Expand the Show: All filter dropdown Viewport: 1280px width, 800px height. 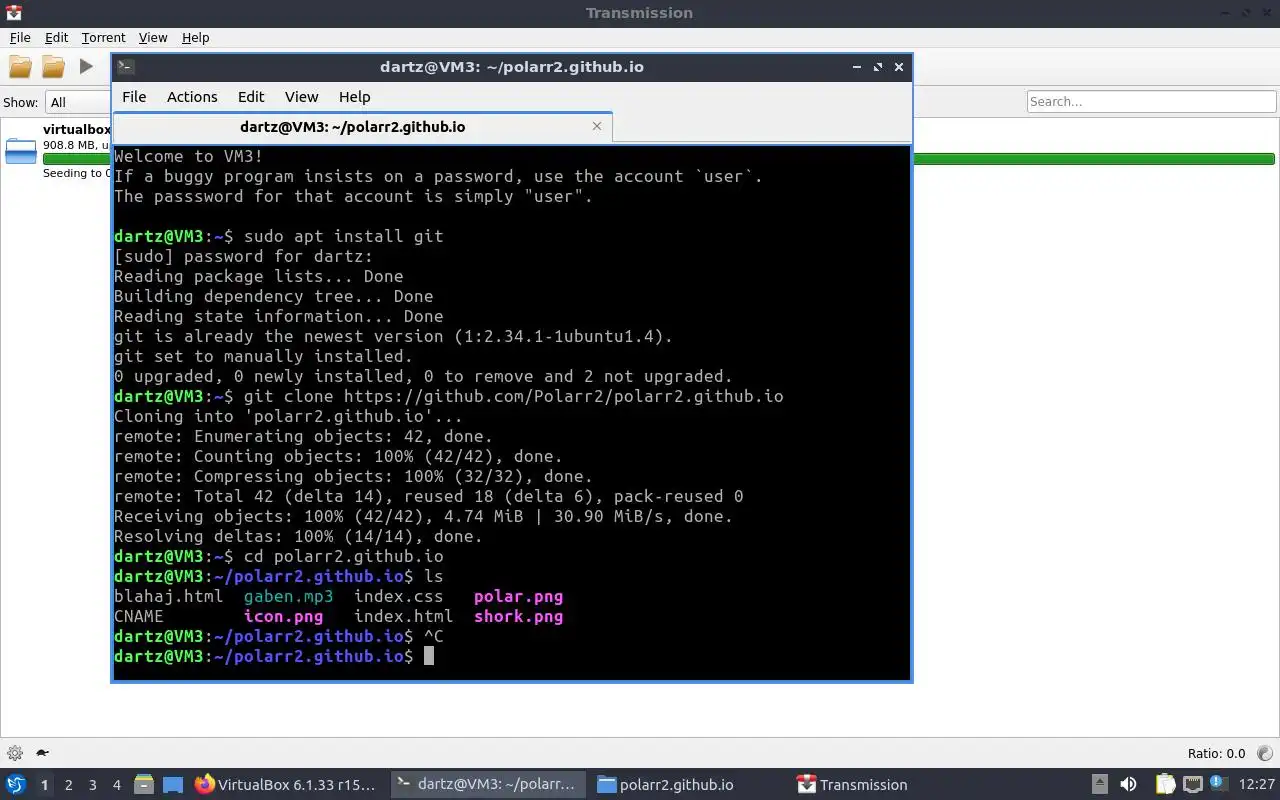click(x=78, y=102)
